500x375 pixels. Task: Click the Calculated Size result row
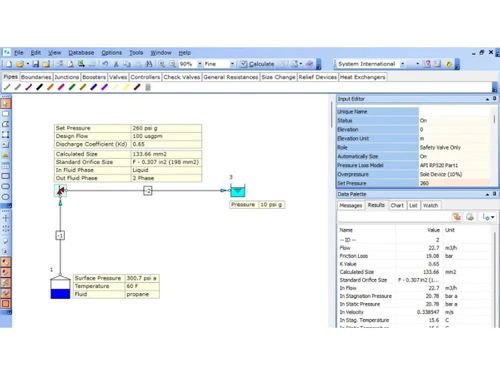click(415, 272)
